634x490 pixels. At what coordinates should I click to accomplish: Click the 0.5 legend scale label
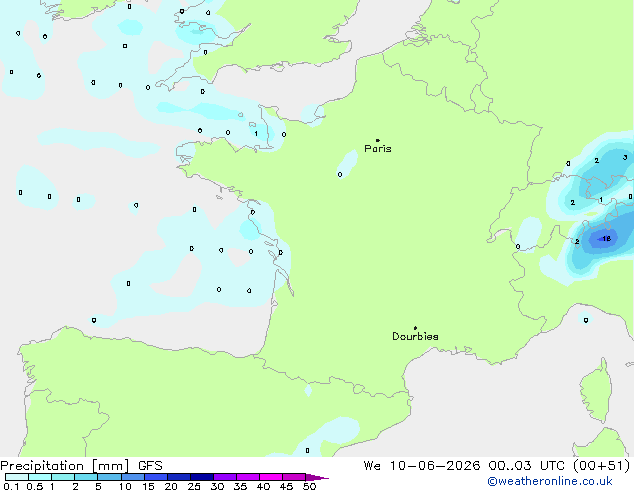[x=35, y=486]
